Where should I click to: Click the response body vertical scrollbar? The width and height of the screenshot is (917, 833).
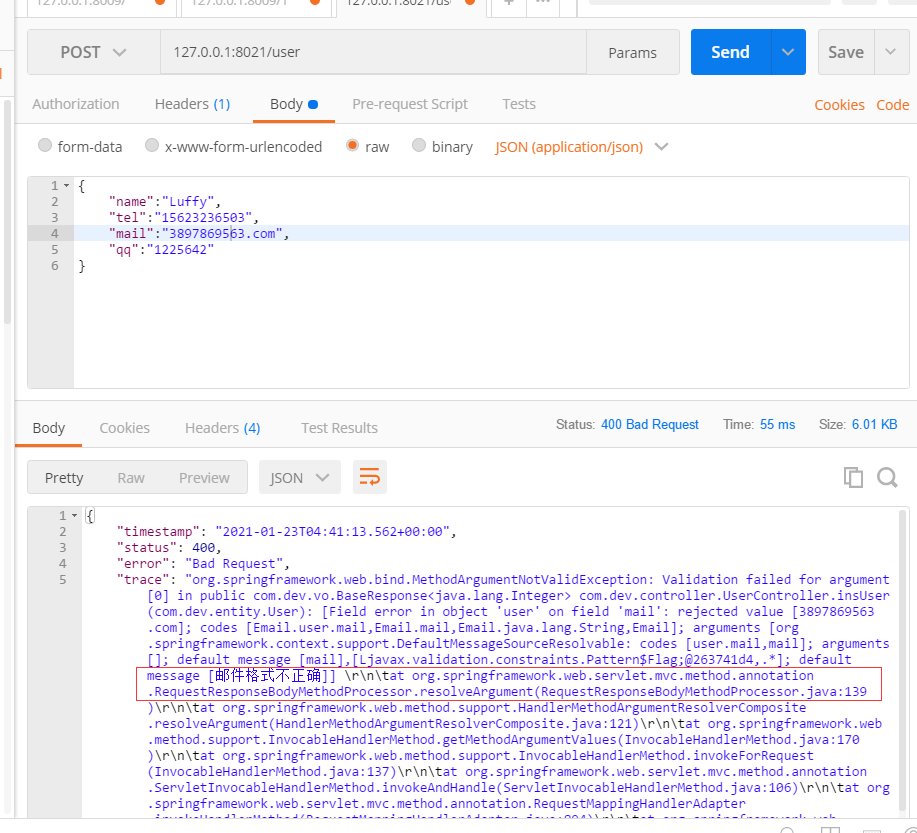(x=902, y=661)
